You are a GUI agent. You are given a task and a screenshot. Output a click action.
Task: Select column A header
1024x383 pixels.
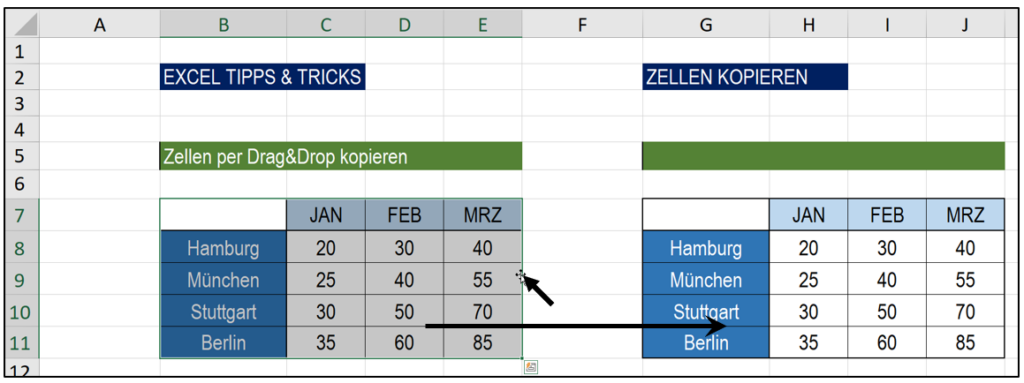tap(99, 25)
